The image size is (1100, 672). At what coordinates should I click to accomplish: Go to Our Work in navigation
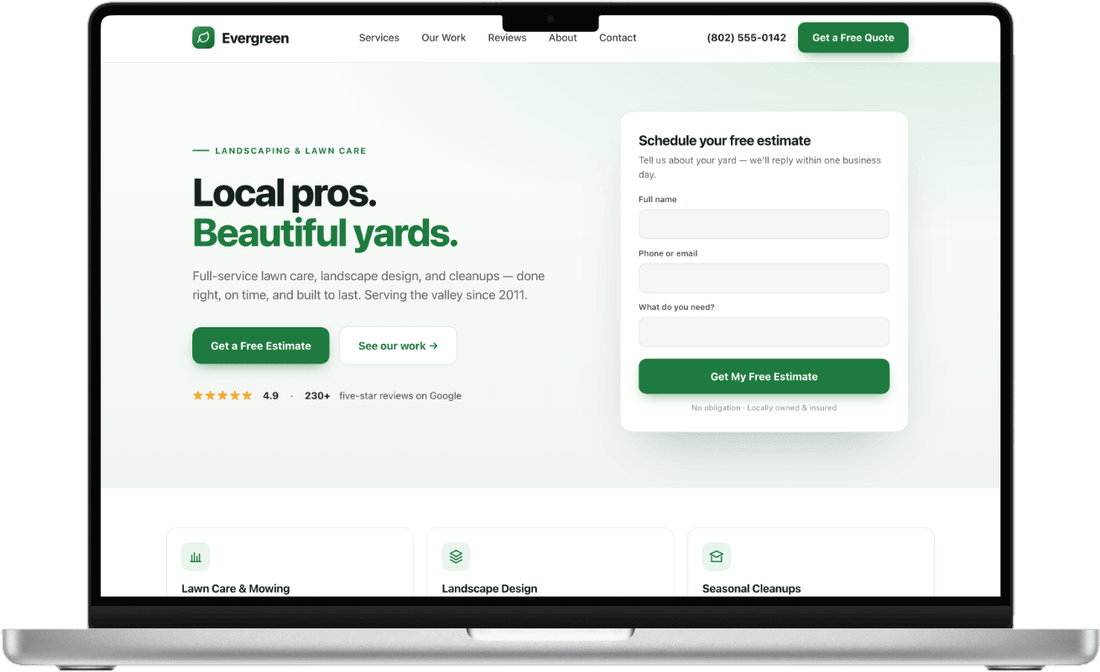[x=443, y=38]
